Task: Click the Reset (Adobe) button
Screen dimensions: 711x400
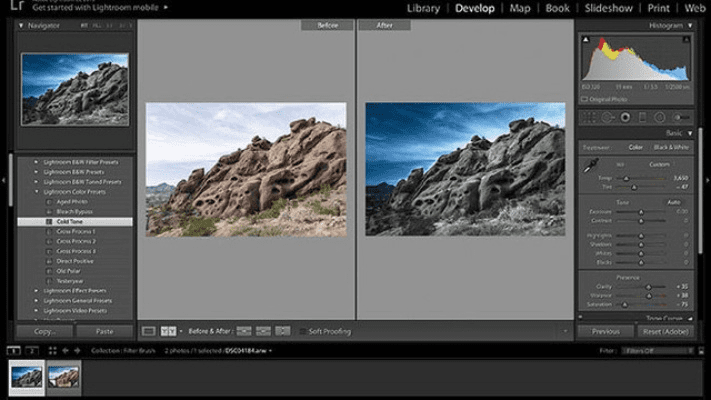Action: pyautogui.click(x=665, y=330)
